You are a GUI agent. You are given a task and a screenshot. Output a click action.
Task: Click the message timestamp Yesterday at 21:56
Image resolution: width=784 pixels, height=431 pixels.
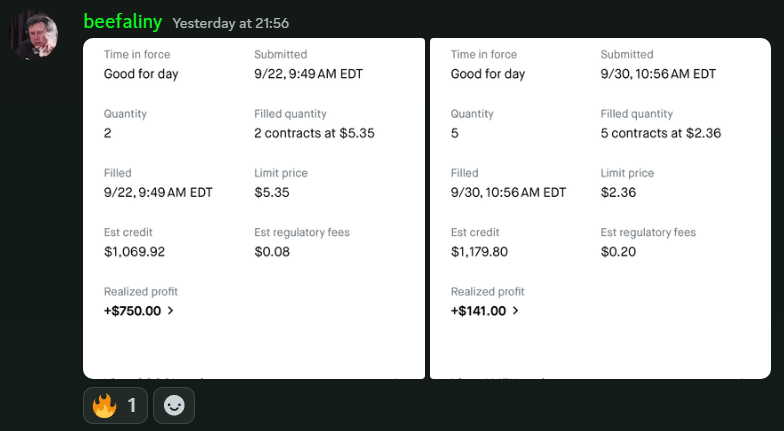click(230, 24)
